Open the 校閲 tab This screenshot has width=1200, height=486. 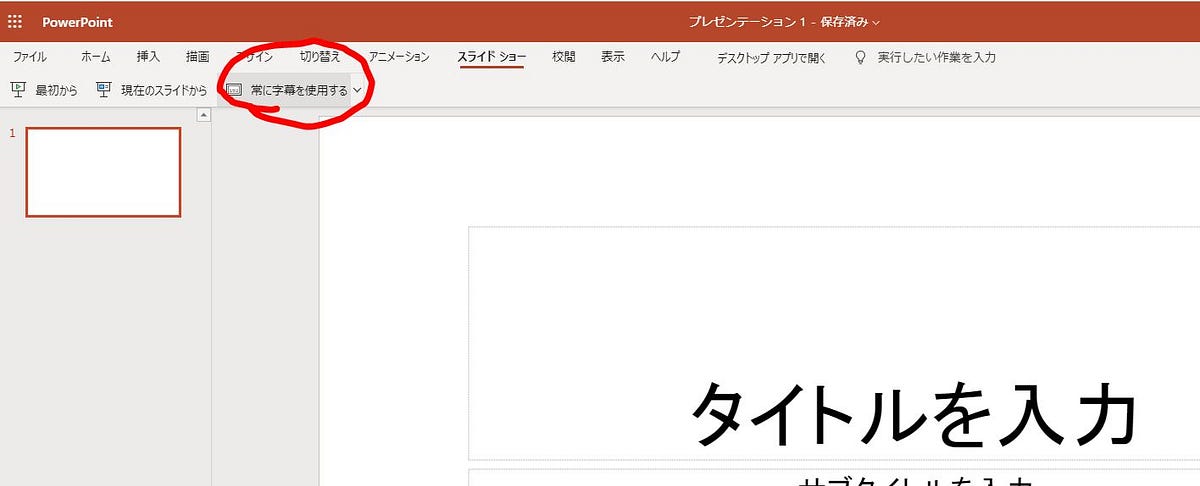564,57
